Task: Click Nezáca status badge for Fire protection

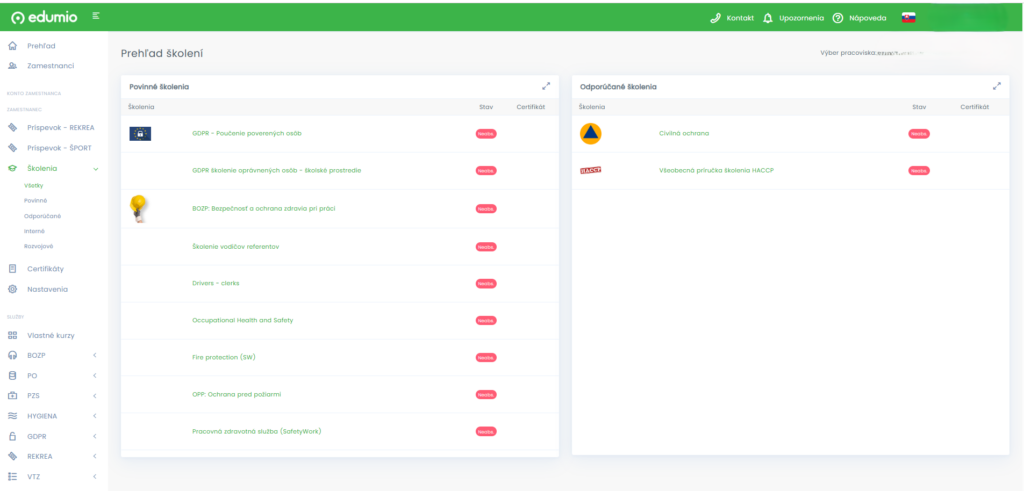Action: [x=486, y=357]
